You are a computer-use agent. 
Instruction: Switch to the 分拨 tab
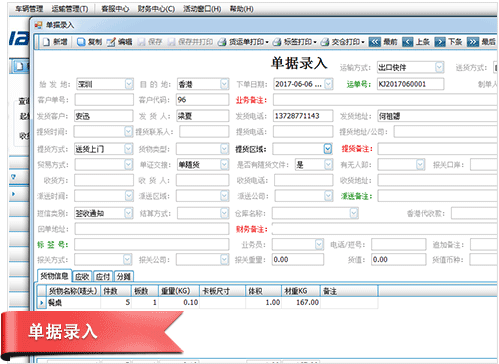pyautogui.click(x=124, y=276)
